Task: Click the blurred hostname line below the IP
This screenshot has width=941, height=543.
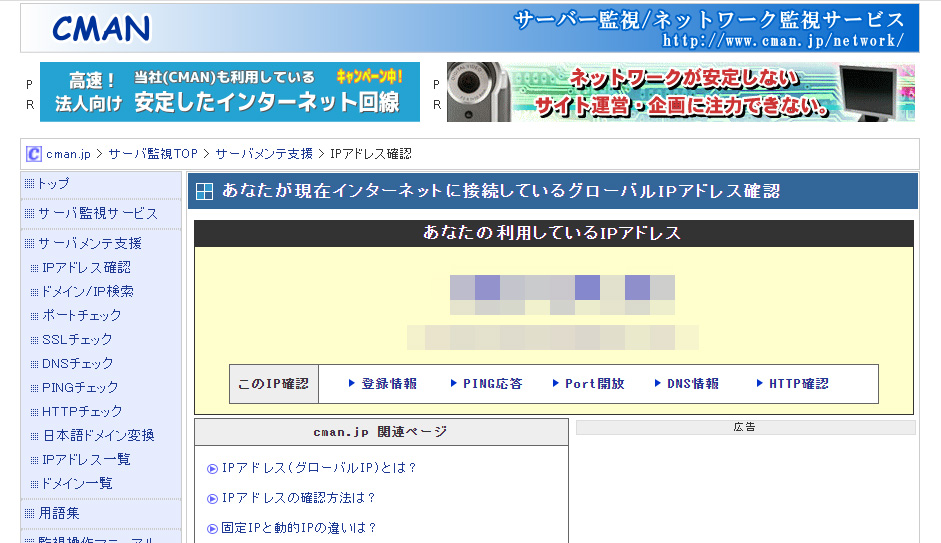Action: pos(553,338)
